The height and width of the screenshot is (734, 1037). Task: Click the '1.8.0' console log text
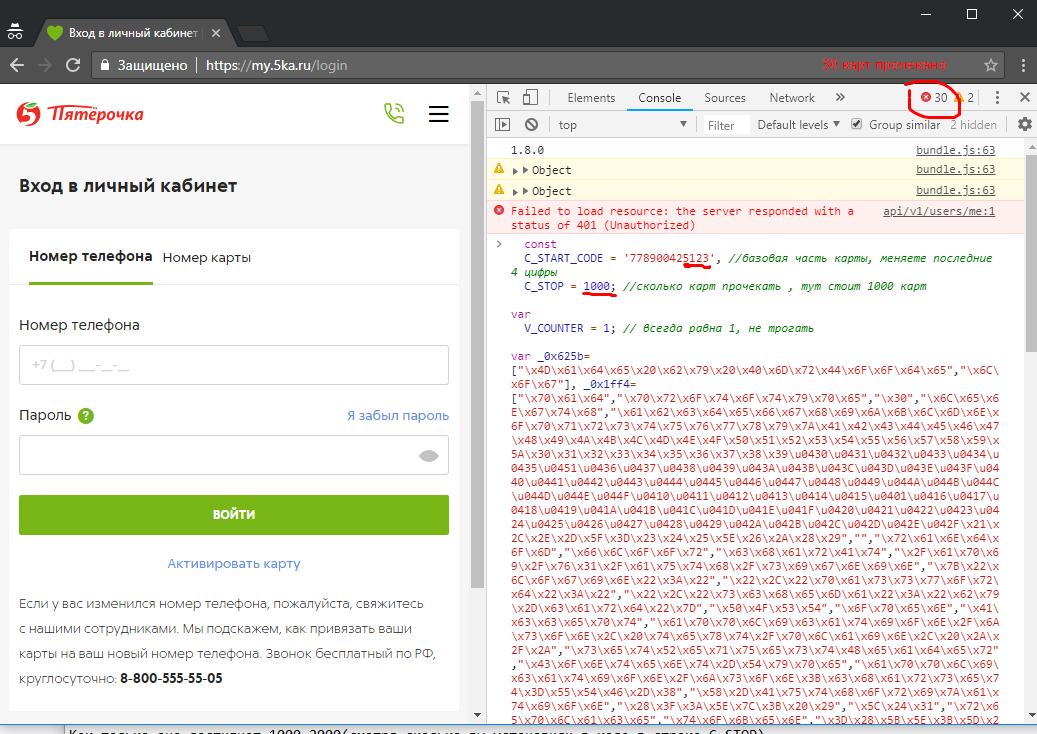click(x=527, y=150)
